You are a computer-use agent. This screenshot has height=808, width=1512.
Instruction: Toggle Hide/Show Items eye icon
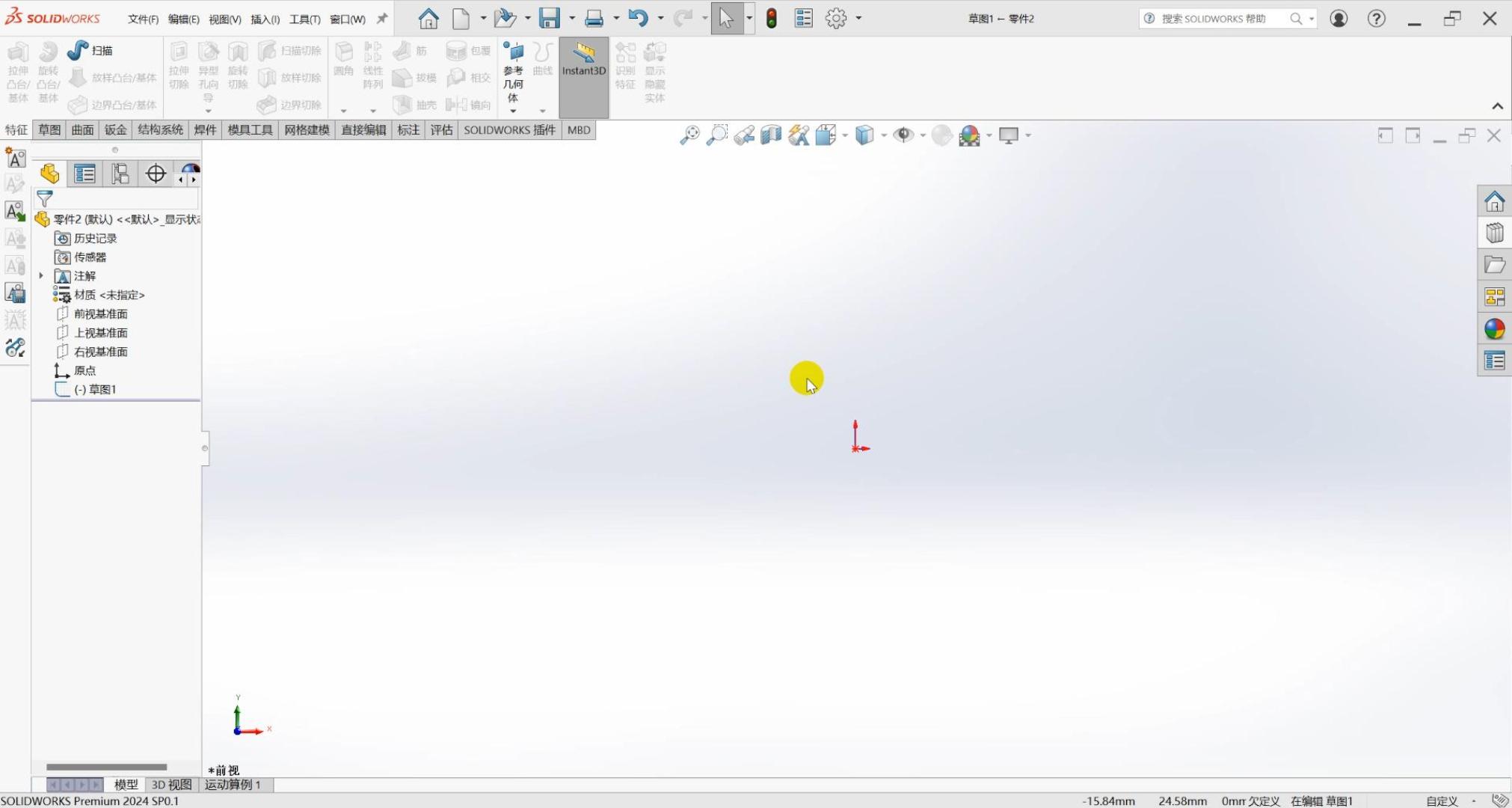tap(903, 135)
